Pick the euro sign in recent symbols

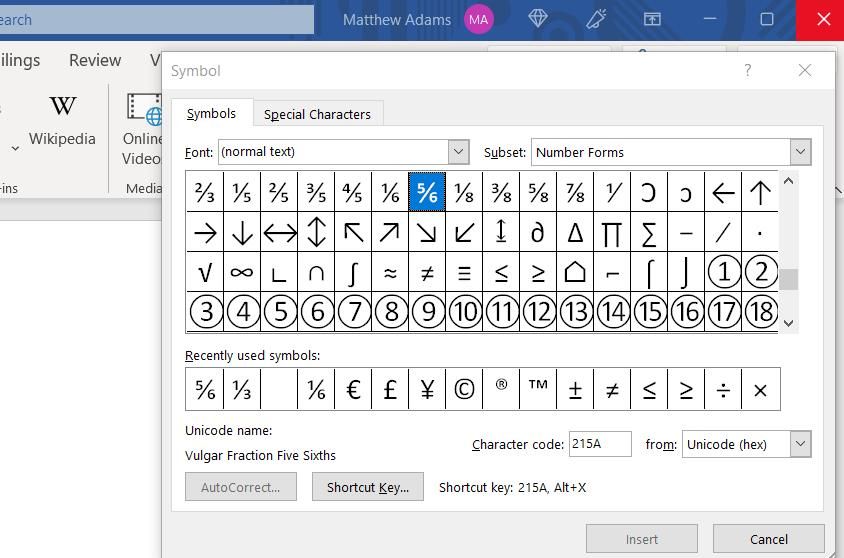353,389
